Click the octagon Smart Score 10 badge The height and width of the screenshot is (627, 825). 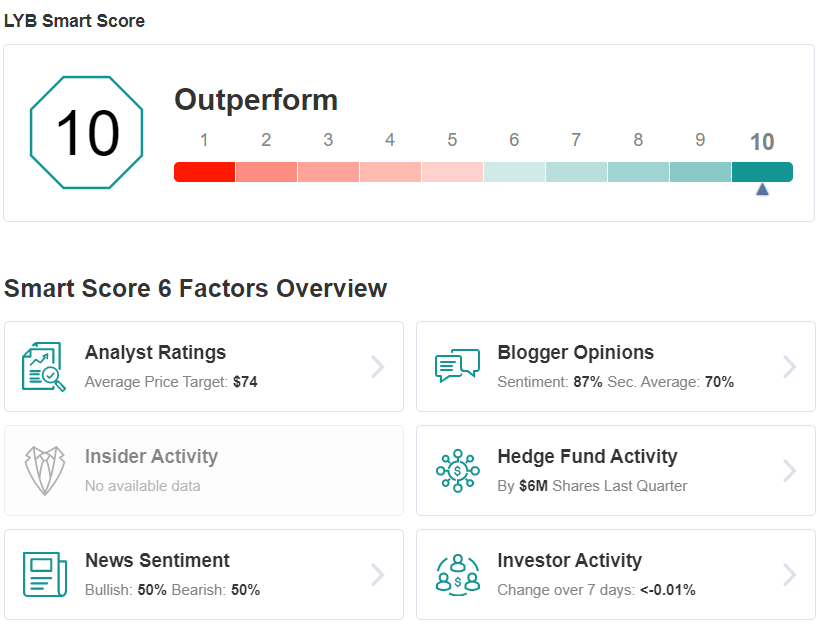(x=86, y=133)
